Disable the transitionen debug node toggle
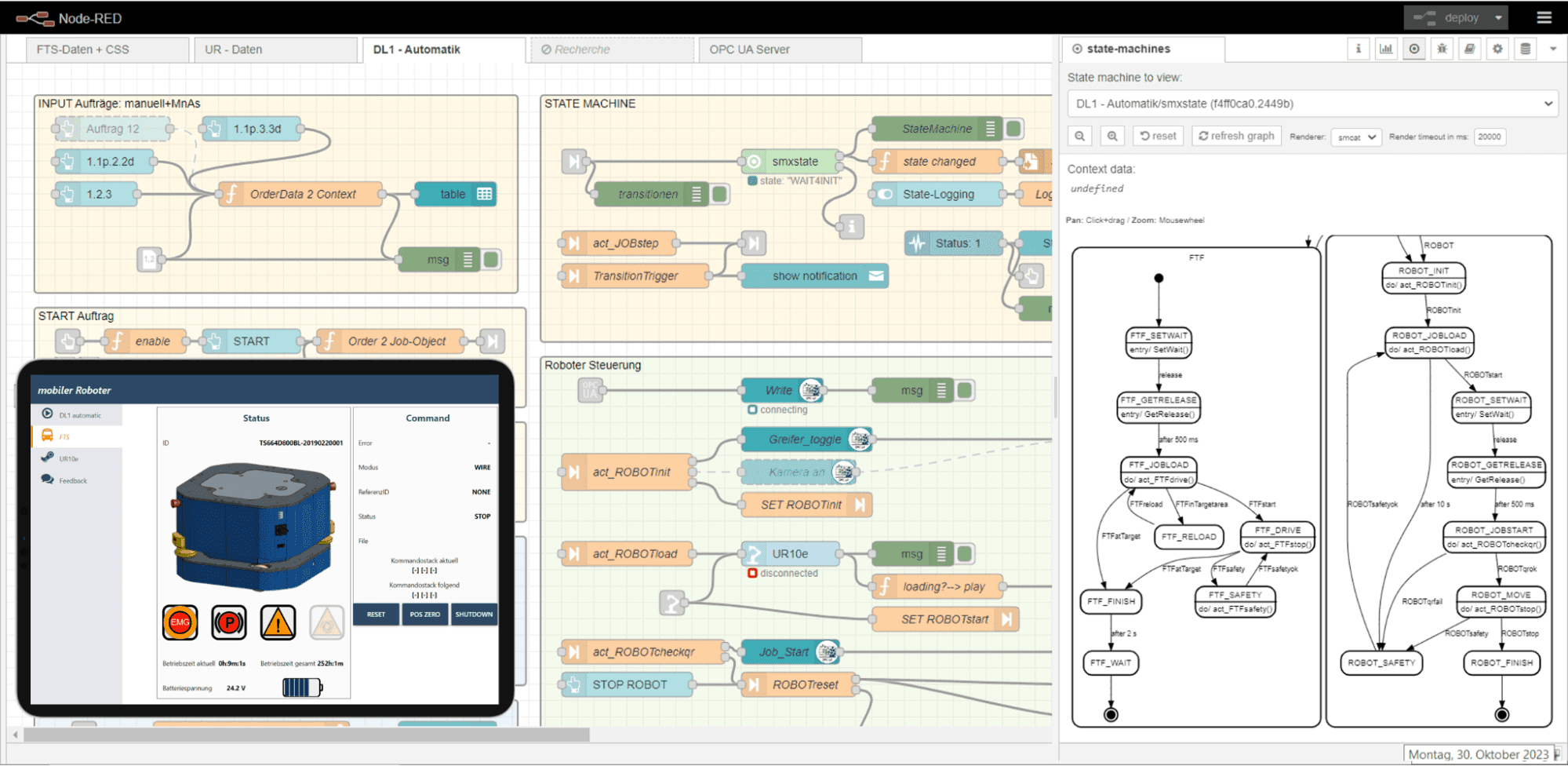Viewport: 1568px width, 766px height. point(719,194)
